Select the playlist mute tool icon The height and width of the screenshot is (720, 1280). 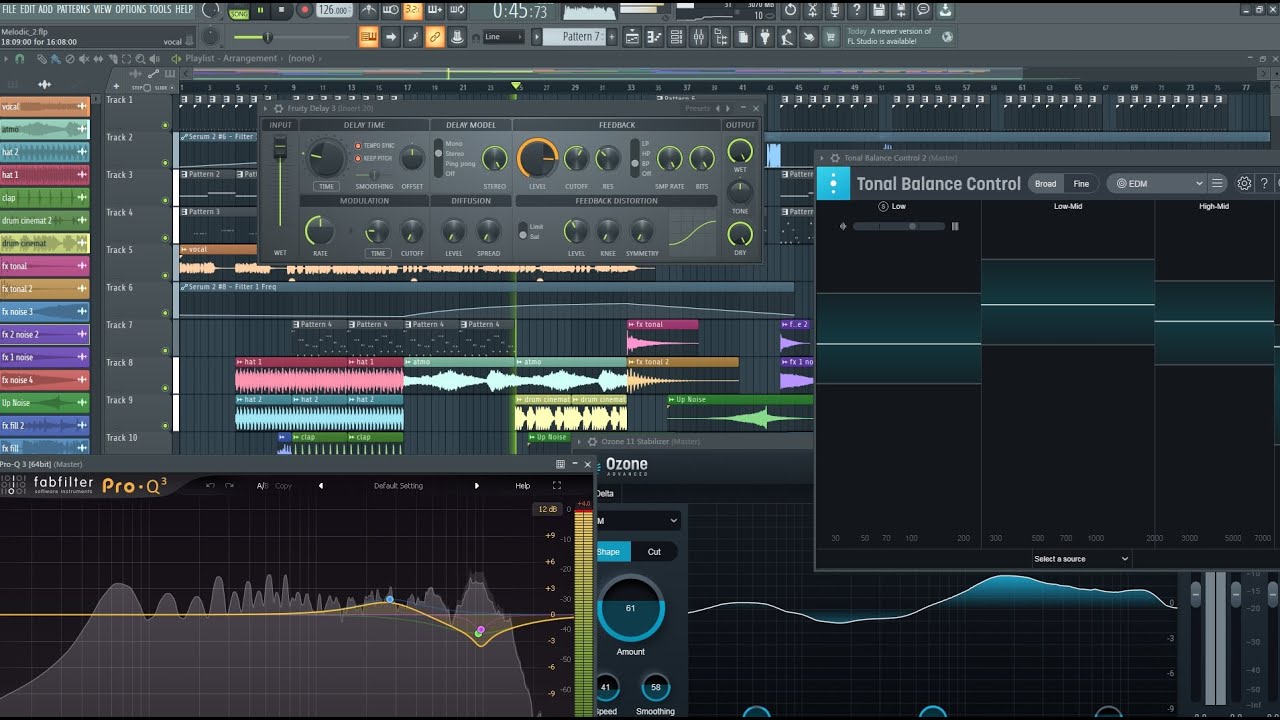click(x=84, y=59)
